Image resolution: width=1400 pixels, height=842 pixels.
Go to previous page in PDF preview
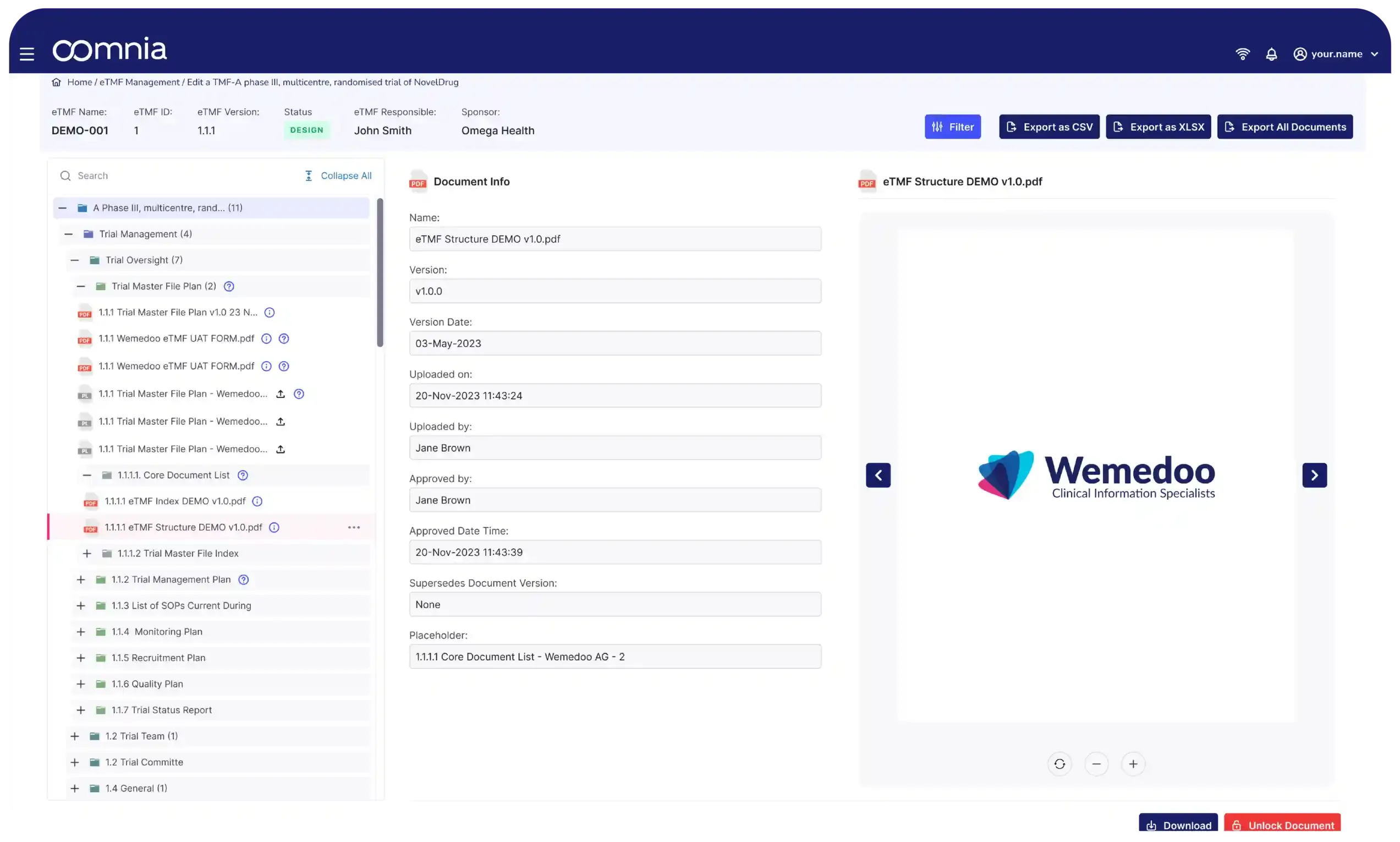pyautogui.click(x=879, y=475)
